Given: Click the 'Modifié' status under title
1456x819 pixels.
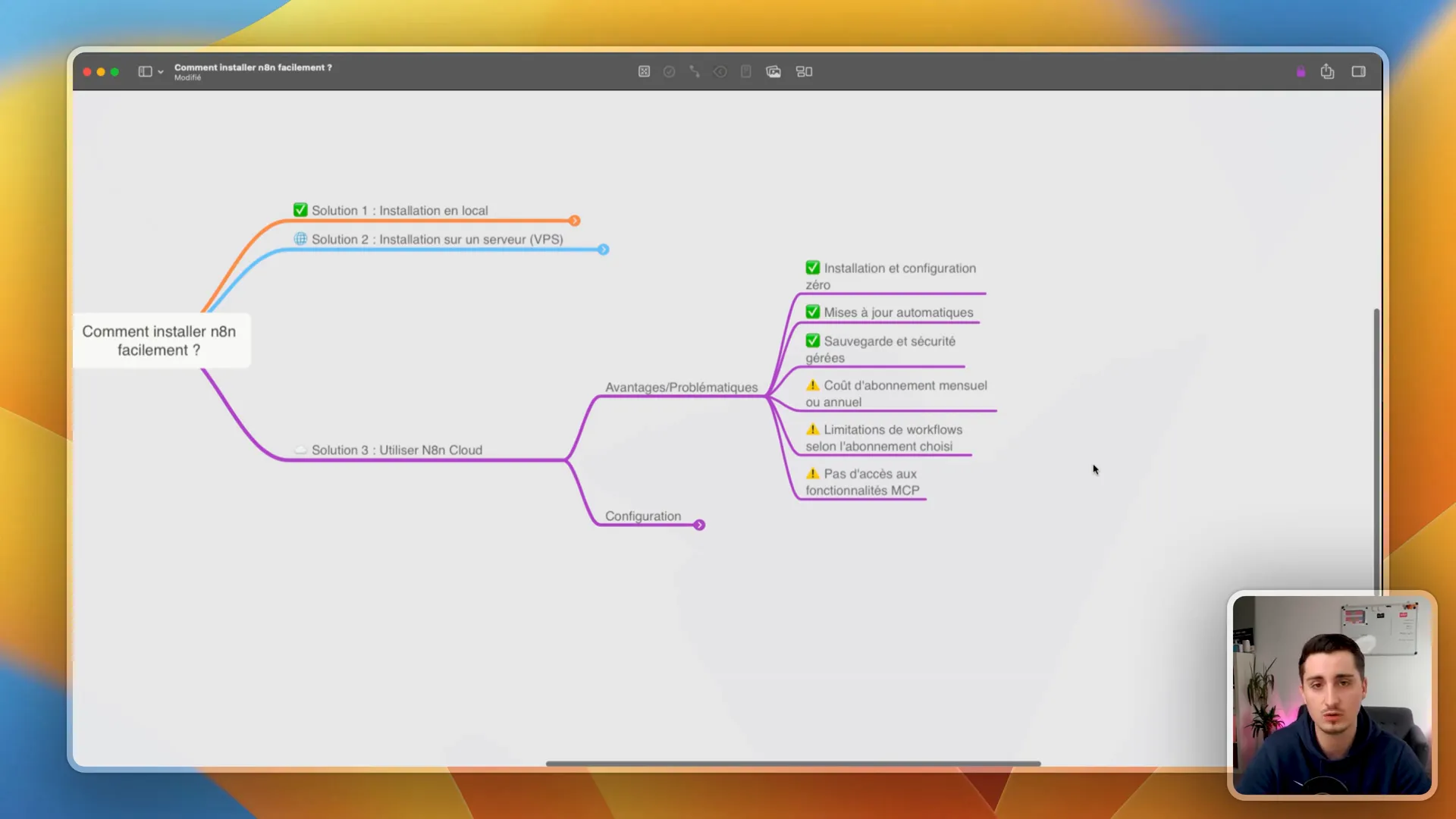Looking at the screenshot, I should (187, 78).
